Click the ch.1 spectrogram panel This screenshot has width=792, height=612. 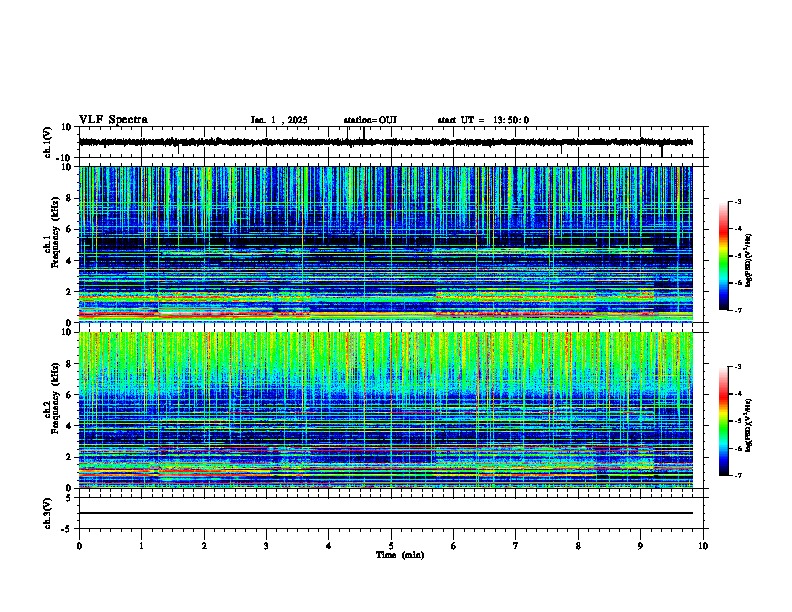(386, 244)
